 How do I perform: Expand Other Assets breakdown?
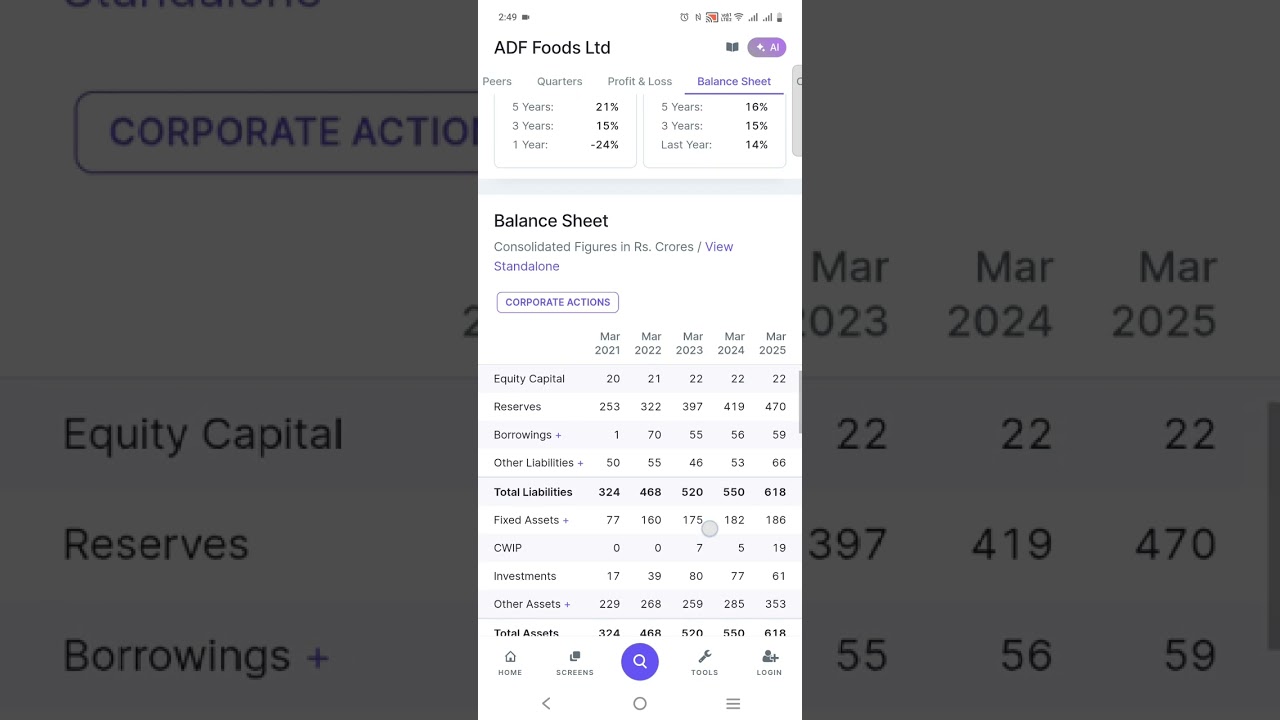point(567,604)
